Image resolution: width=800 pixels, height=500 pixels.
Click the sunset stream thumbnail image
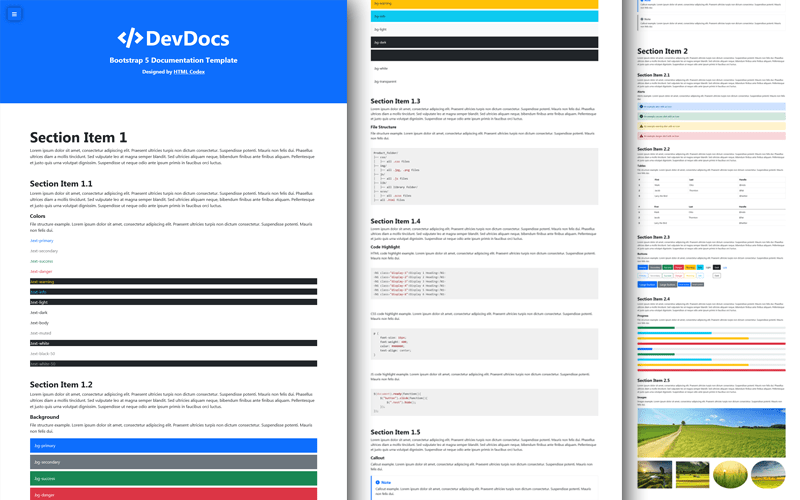coord(655,474)
